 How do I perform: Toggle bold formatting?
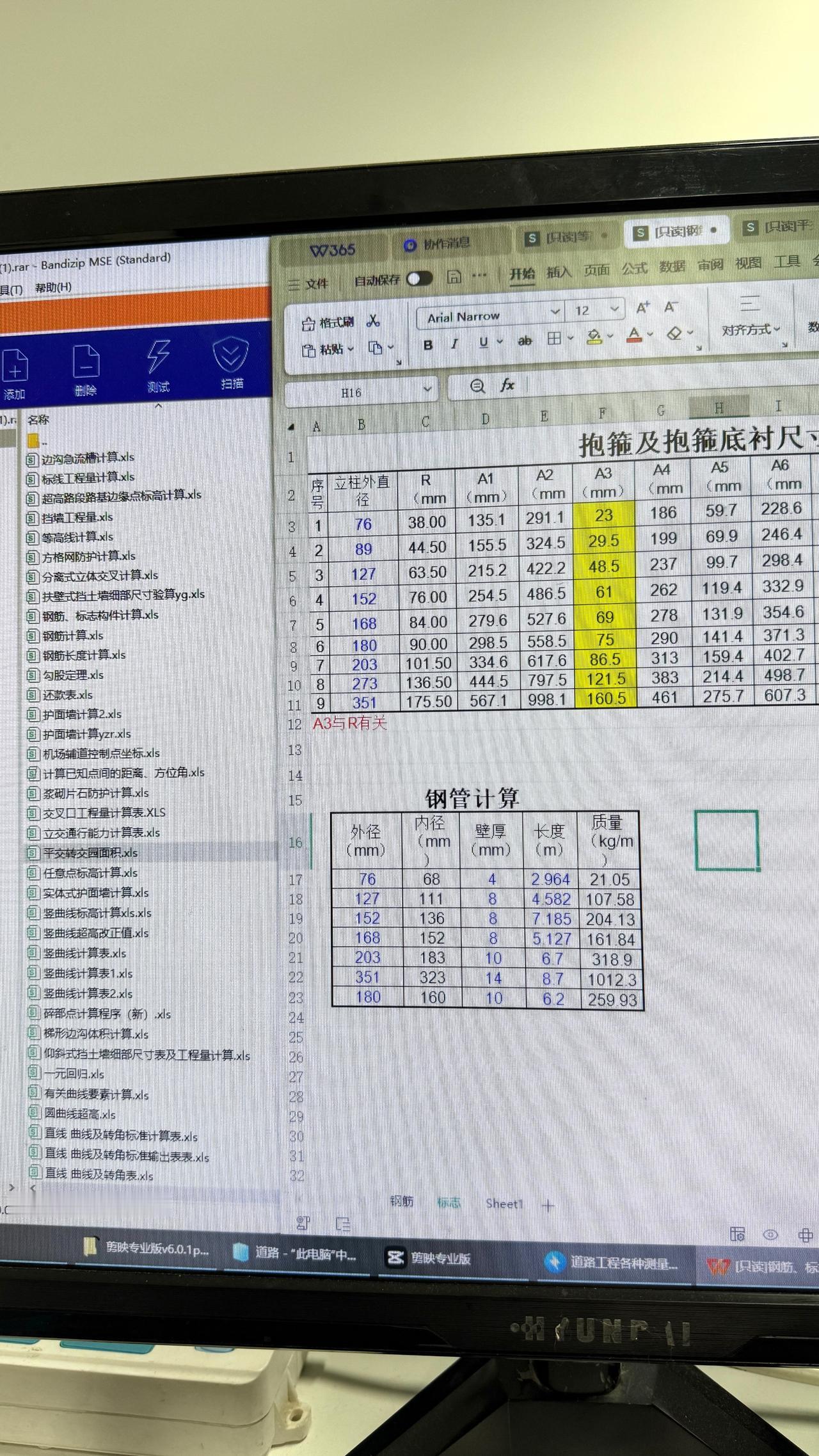pyautogui.click(x=428, y=345)
